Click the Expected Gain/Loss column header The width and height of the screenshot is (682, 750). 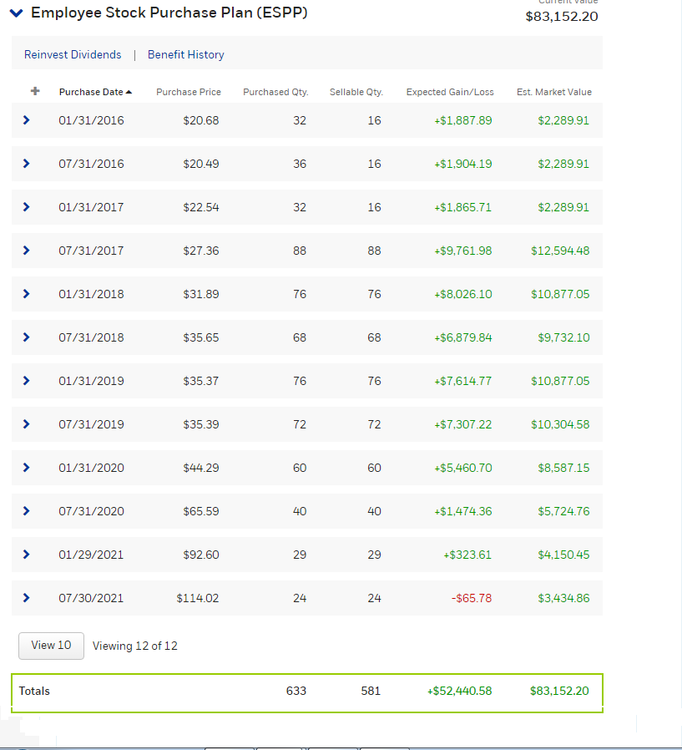449,92
